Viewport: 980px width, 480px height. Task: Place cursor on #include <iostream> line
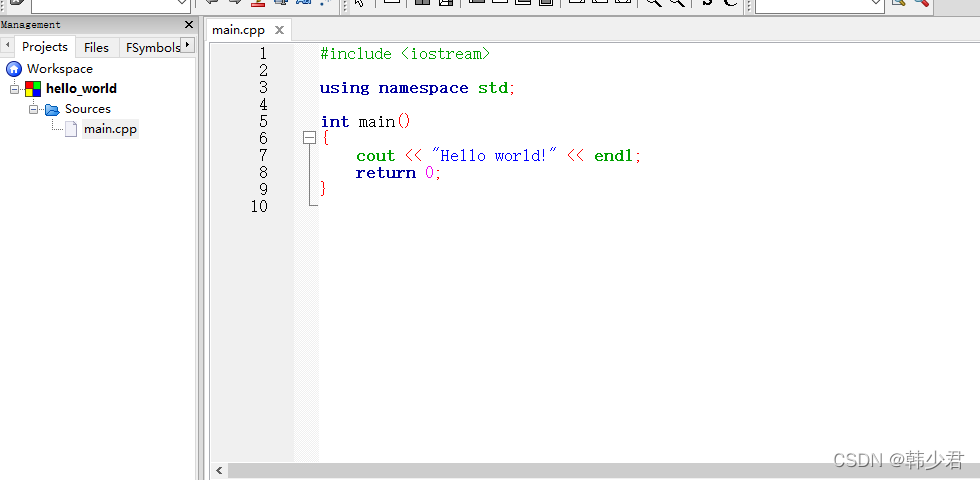(x=405, y=54)
